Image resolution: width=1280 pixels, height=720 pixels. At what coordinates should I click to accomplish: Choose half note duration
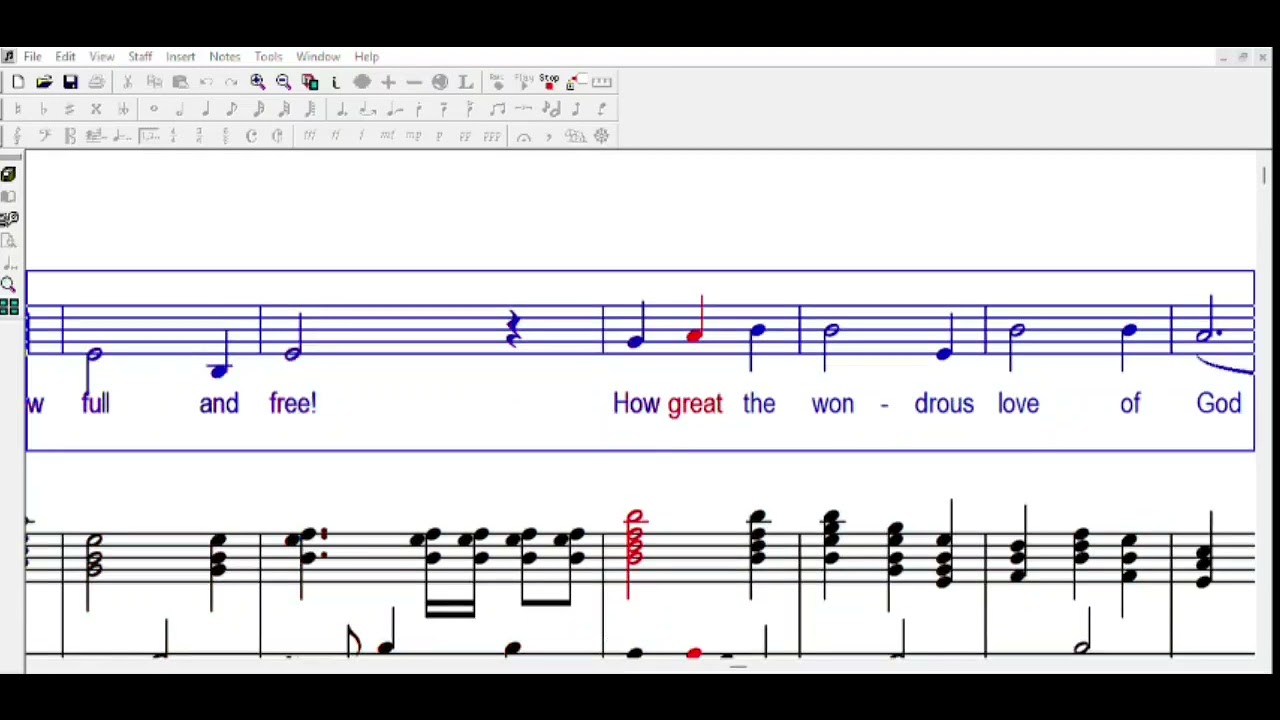click(x=180, y=109)
